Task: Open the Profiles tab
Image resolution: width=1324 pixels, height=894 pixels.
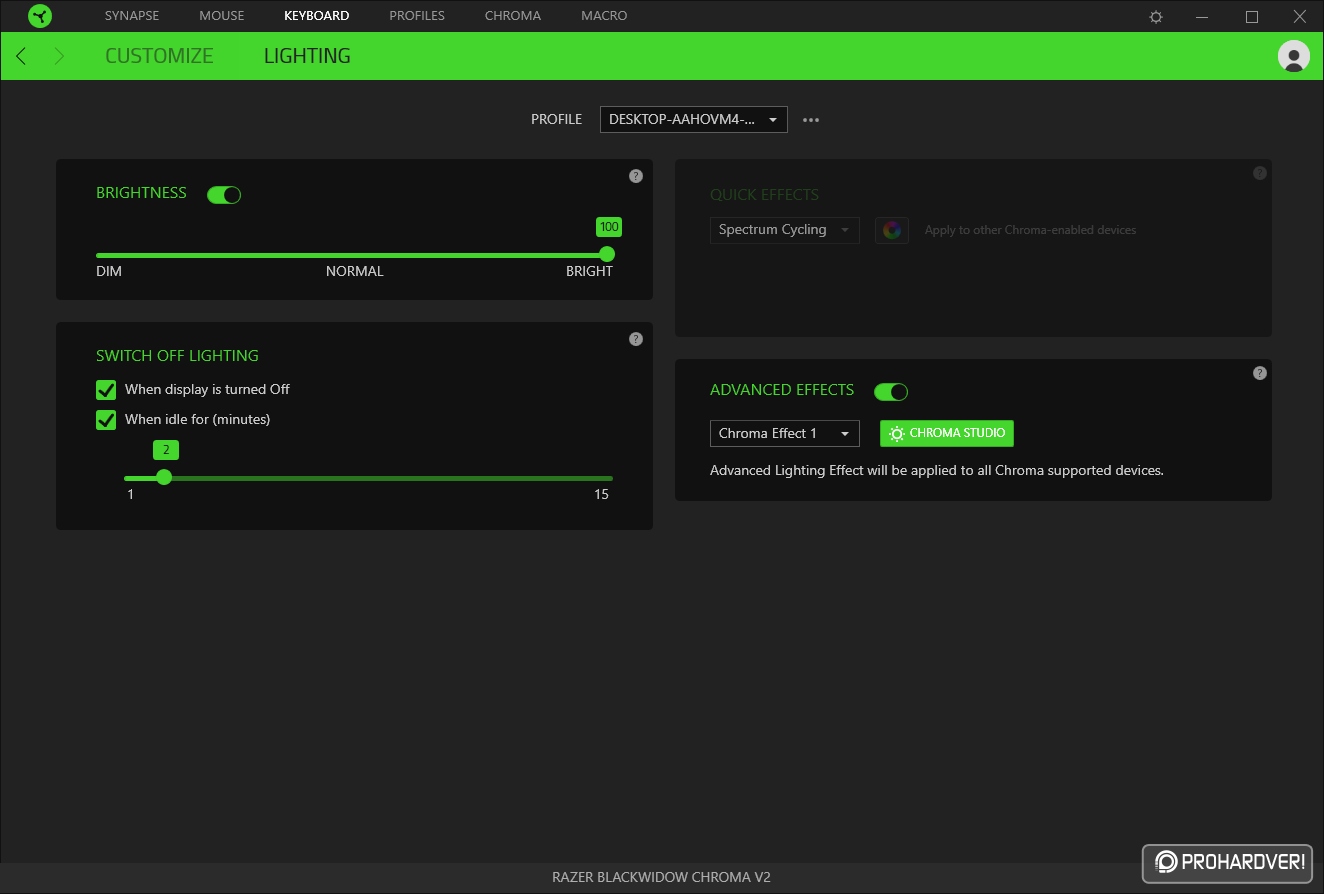Action: 417,16
